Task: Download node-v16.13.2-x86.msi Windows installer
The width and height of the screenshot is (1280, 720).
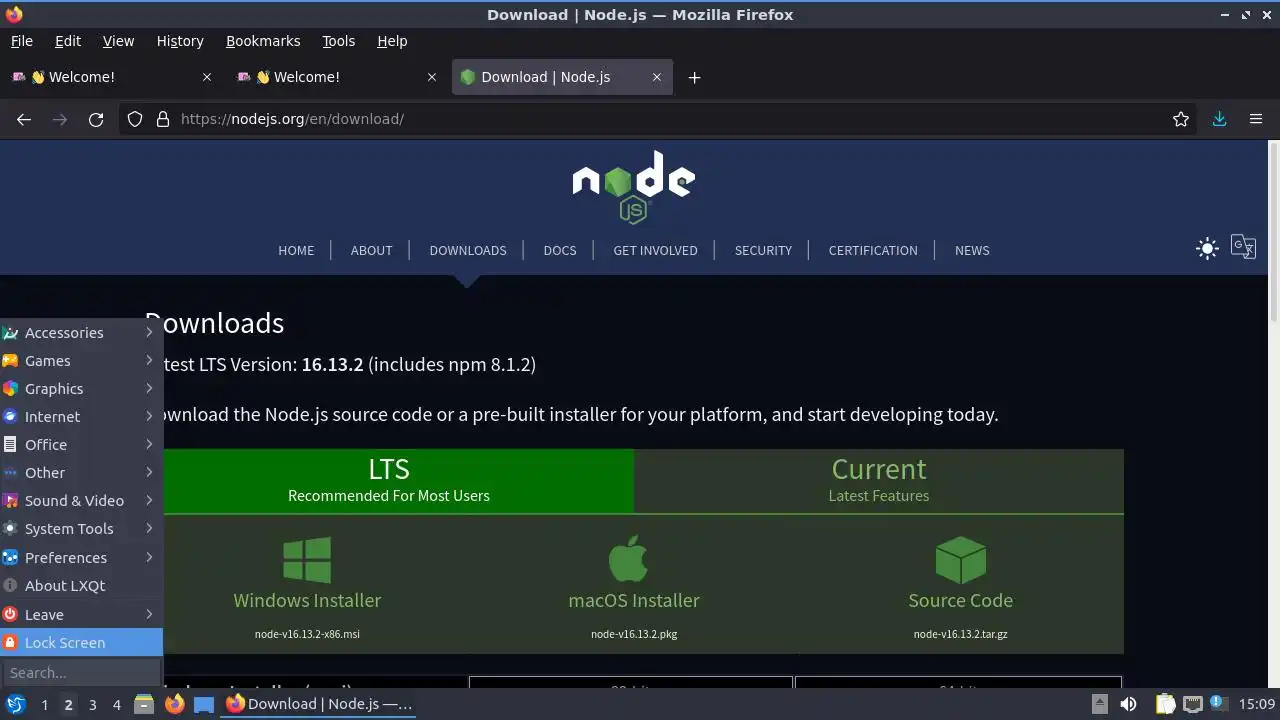Action: pos(307,634)
